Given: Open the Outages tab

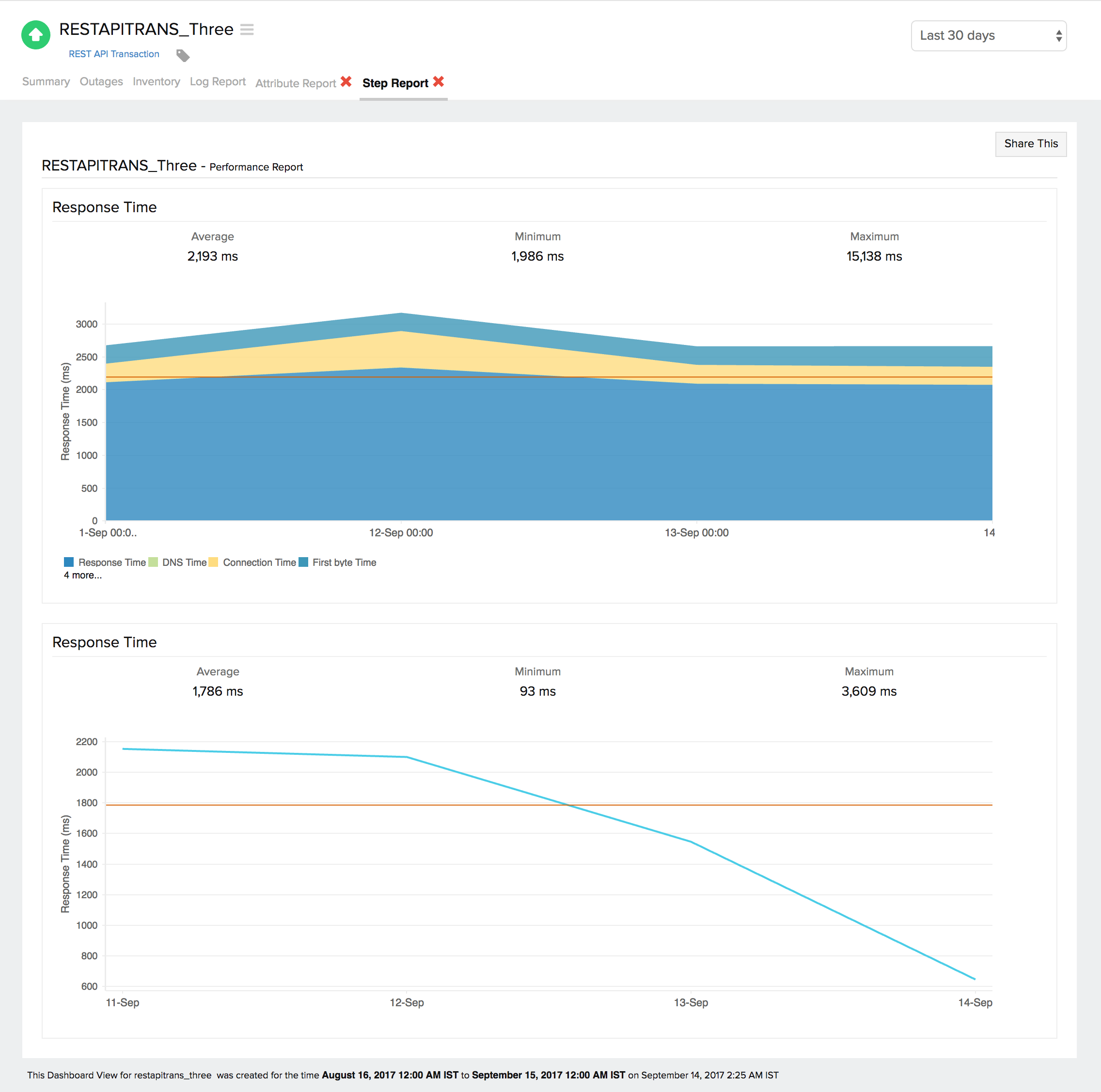Looking at the screenshot, I should click(x=101, y=81).
